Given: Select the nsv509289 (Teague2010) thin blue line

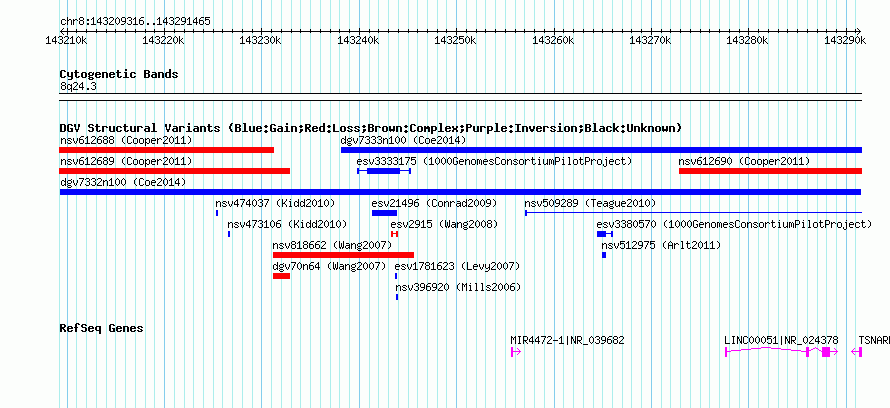Looking at the screenshot, I should [x=693, y=213].
